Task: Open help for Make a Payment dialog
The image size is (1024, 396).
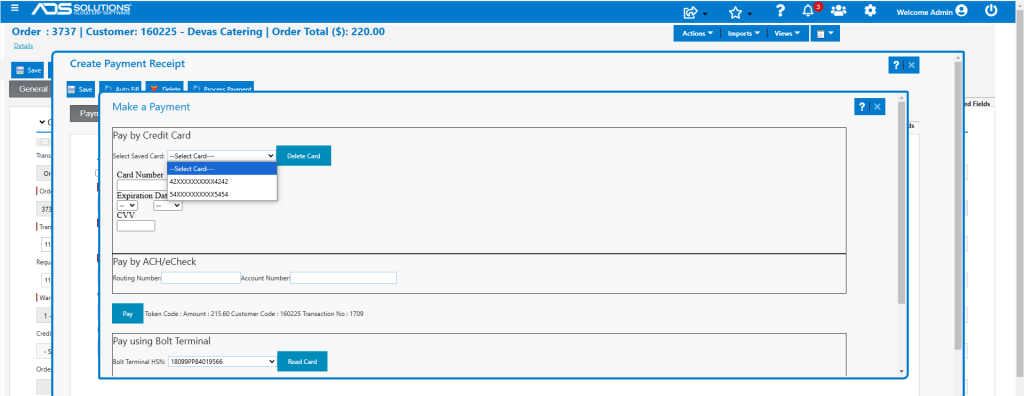Action: pyautogui.click(x=862, y=107)
